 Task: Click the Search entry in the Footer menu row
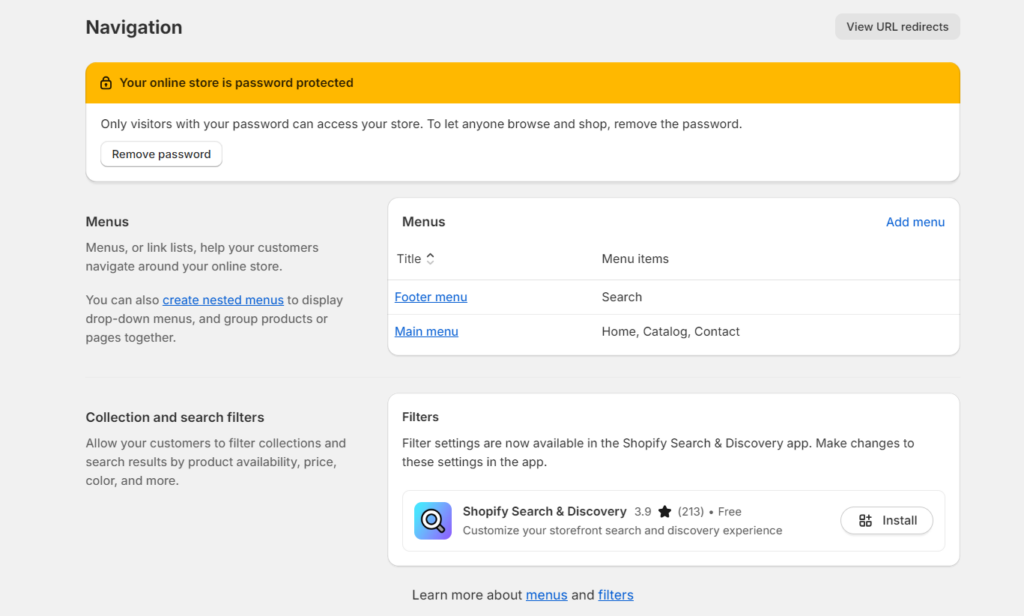(x=621, y=296)
